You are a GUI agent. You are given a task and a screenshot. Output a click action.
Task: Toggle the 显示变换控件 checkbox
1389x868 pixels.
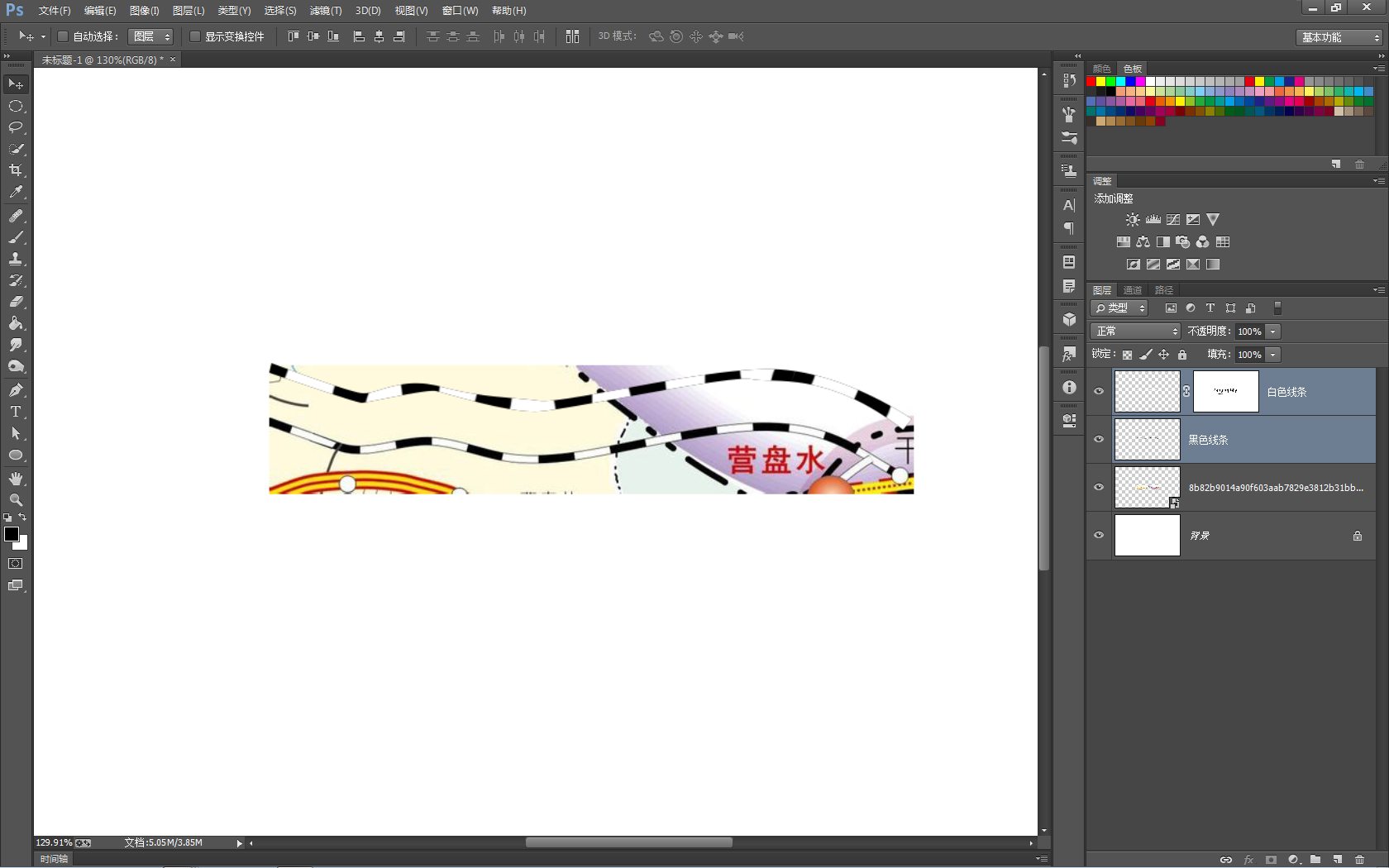coord(195,36)
